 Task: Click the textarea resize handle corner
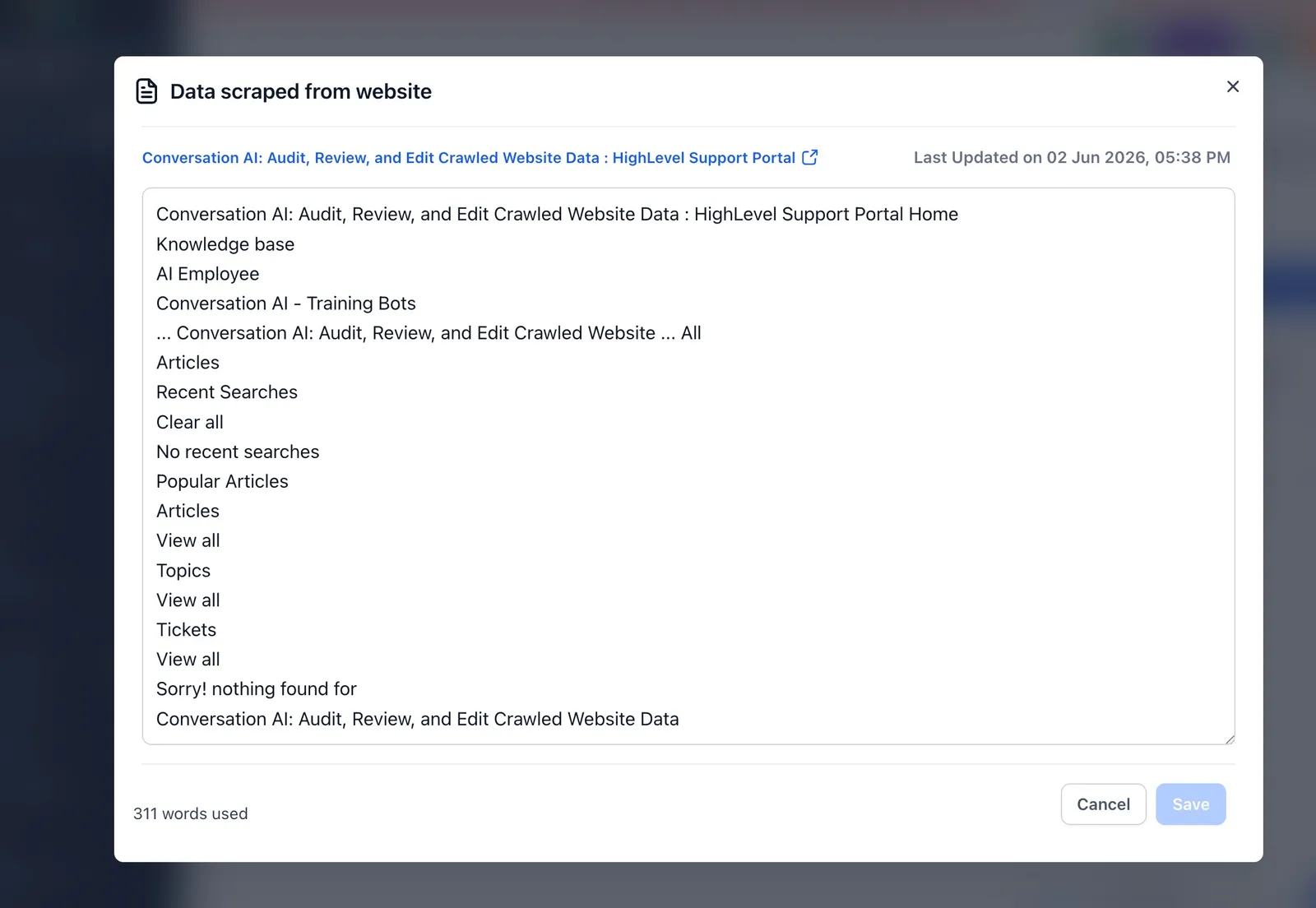pos(1230,739)
